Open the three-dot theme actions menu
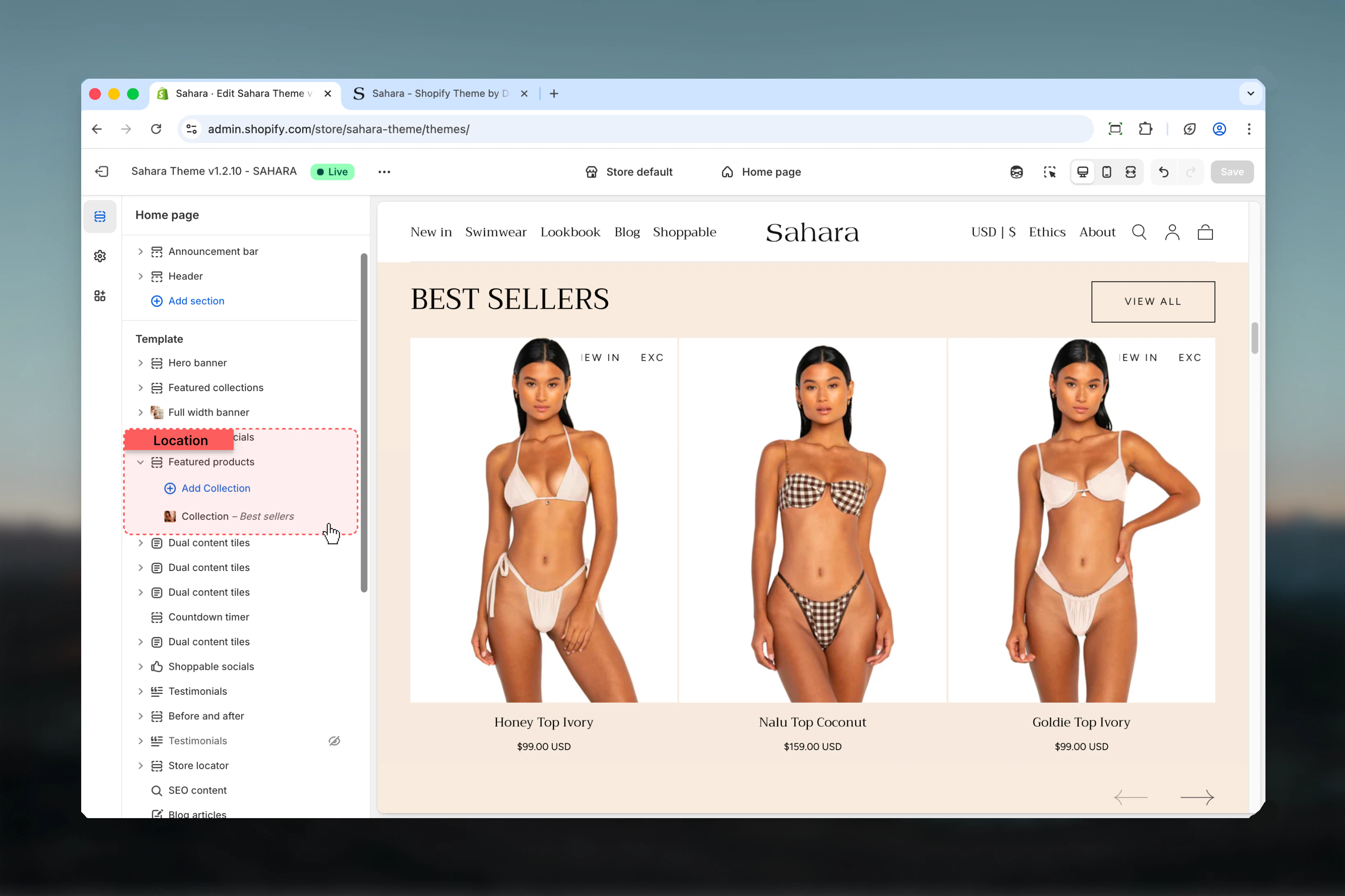 (x=384, y=172)
